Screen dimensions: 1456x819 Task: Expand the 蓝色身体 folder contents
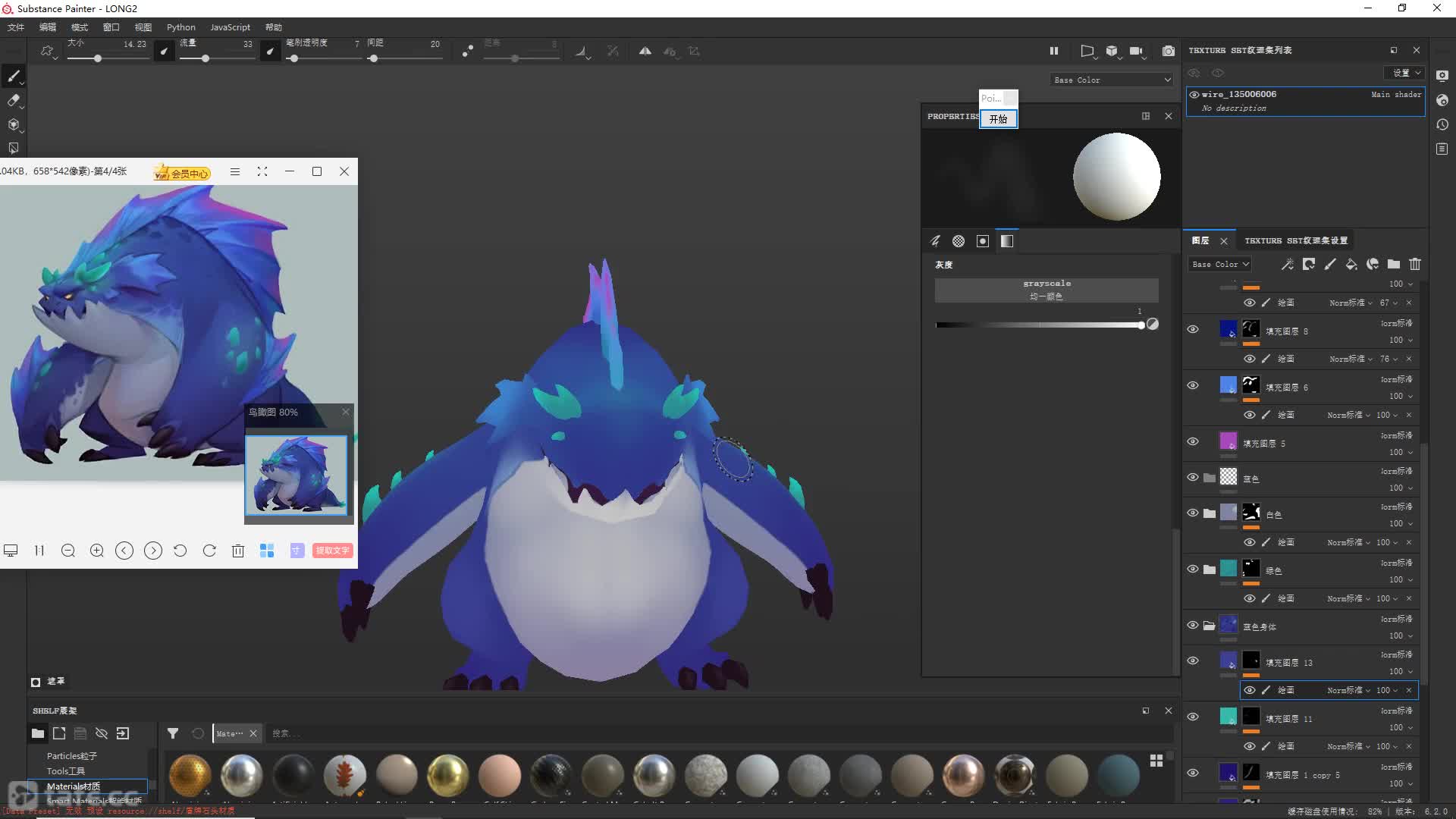1209,626
